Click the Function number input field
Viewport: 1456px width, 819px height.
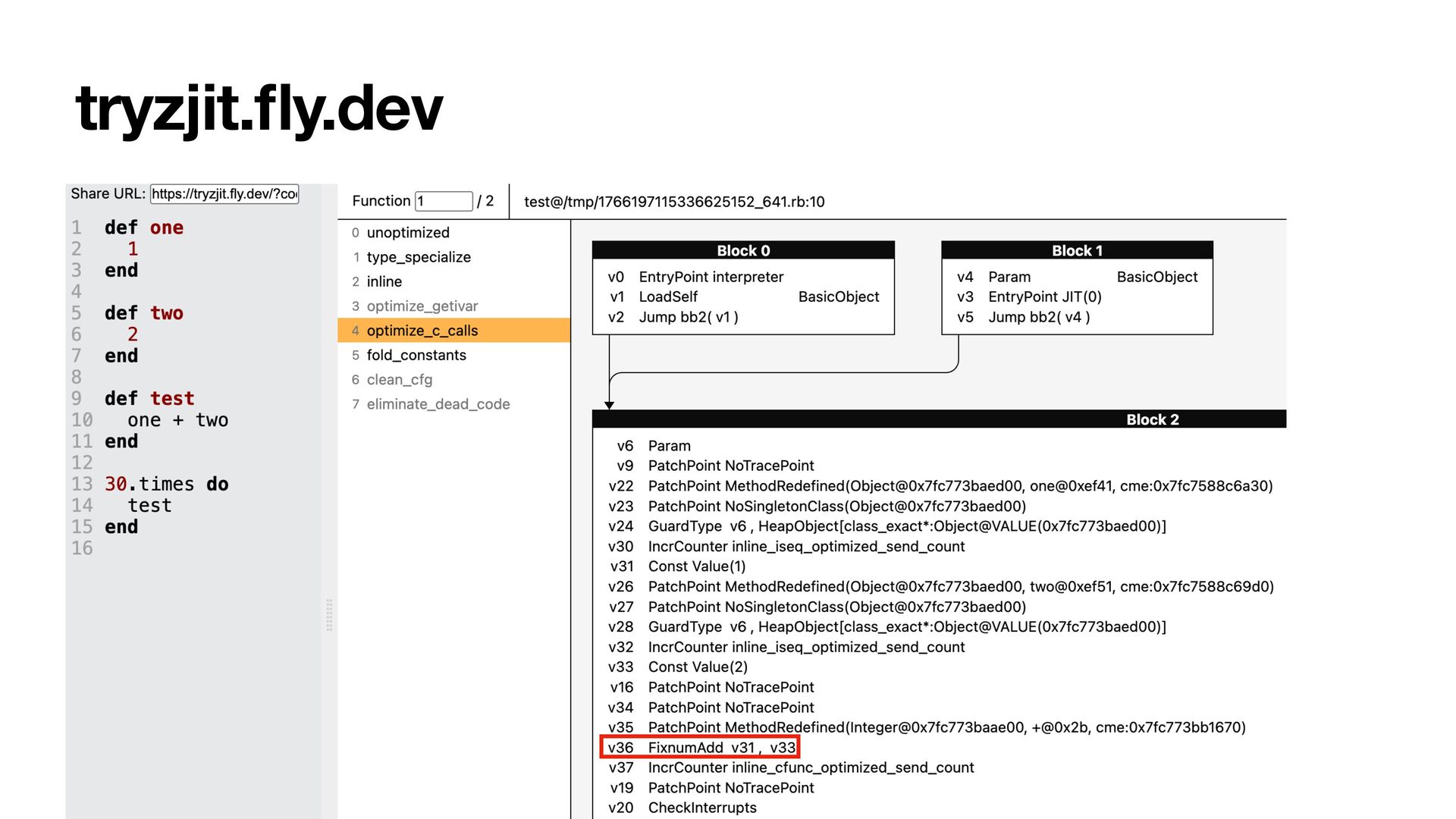coord(444,201)
